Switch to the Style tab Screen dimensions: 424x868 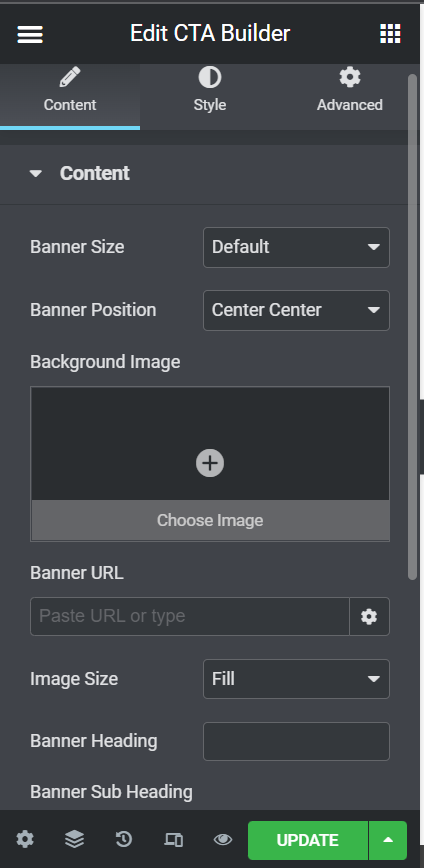pyautogui.click(x=210, y=91)
